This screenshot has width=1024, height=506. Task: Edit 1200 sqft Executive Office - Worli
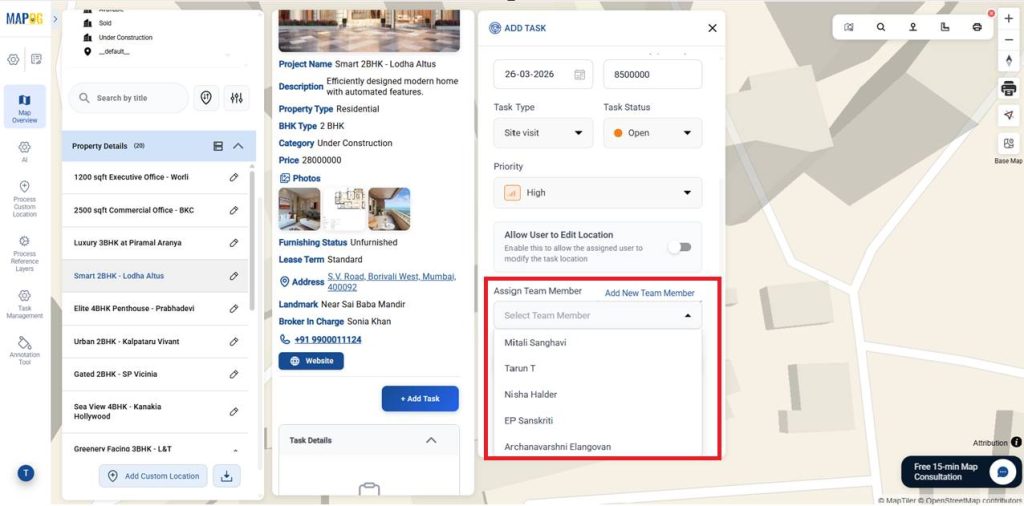(234, 177)
